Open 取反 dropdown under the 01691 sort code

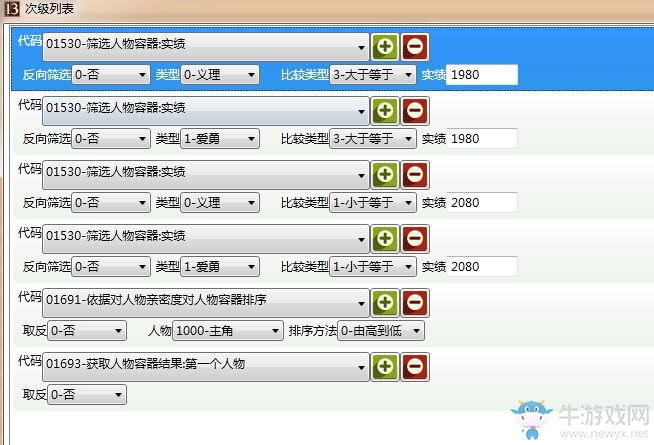(x=87, y=331)
